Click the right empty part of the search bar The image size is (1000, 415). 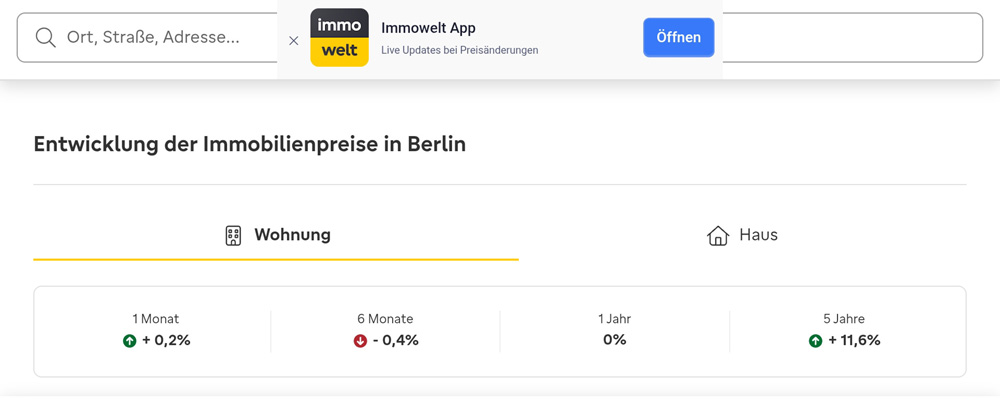pos(850,38)
